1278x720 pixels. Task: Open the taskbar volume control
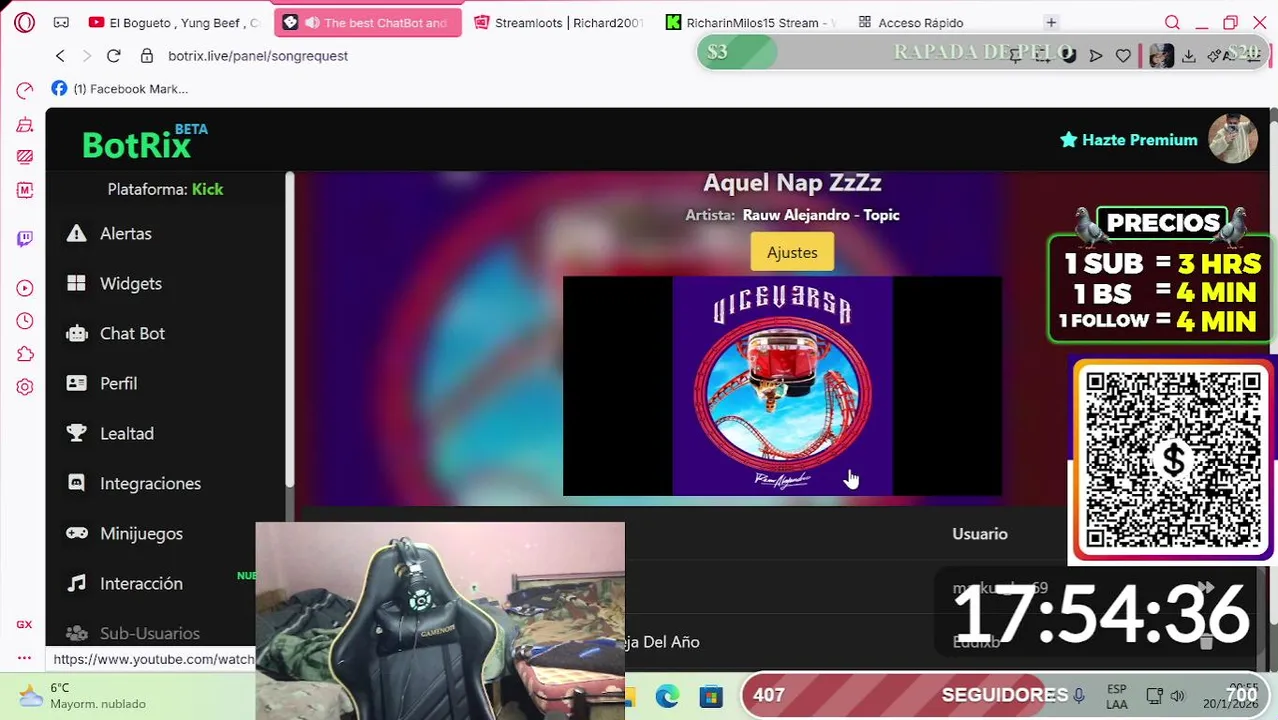coord(1177,696)
